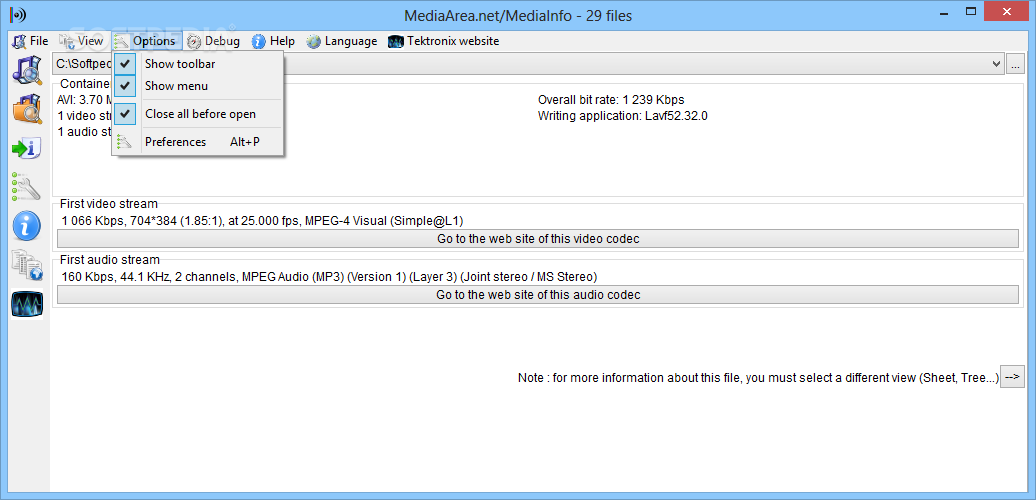Screen dimensions: 1036x500
Task: Click the 'First video stream' group label
Action: [109, 203]
